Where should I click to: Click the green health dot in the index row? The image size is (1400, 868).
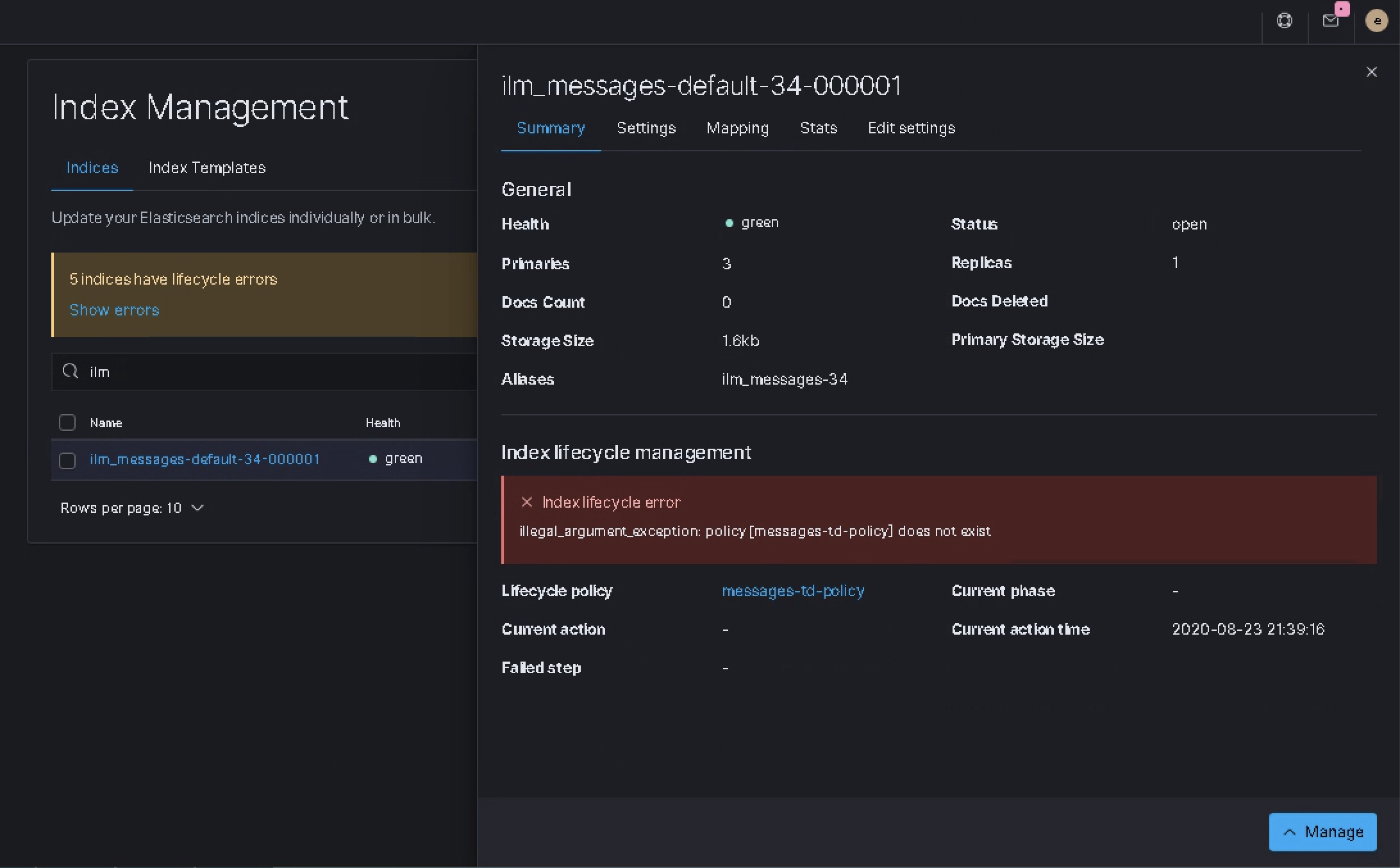coord(372,459)
